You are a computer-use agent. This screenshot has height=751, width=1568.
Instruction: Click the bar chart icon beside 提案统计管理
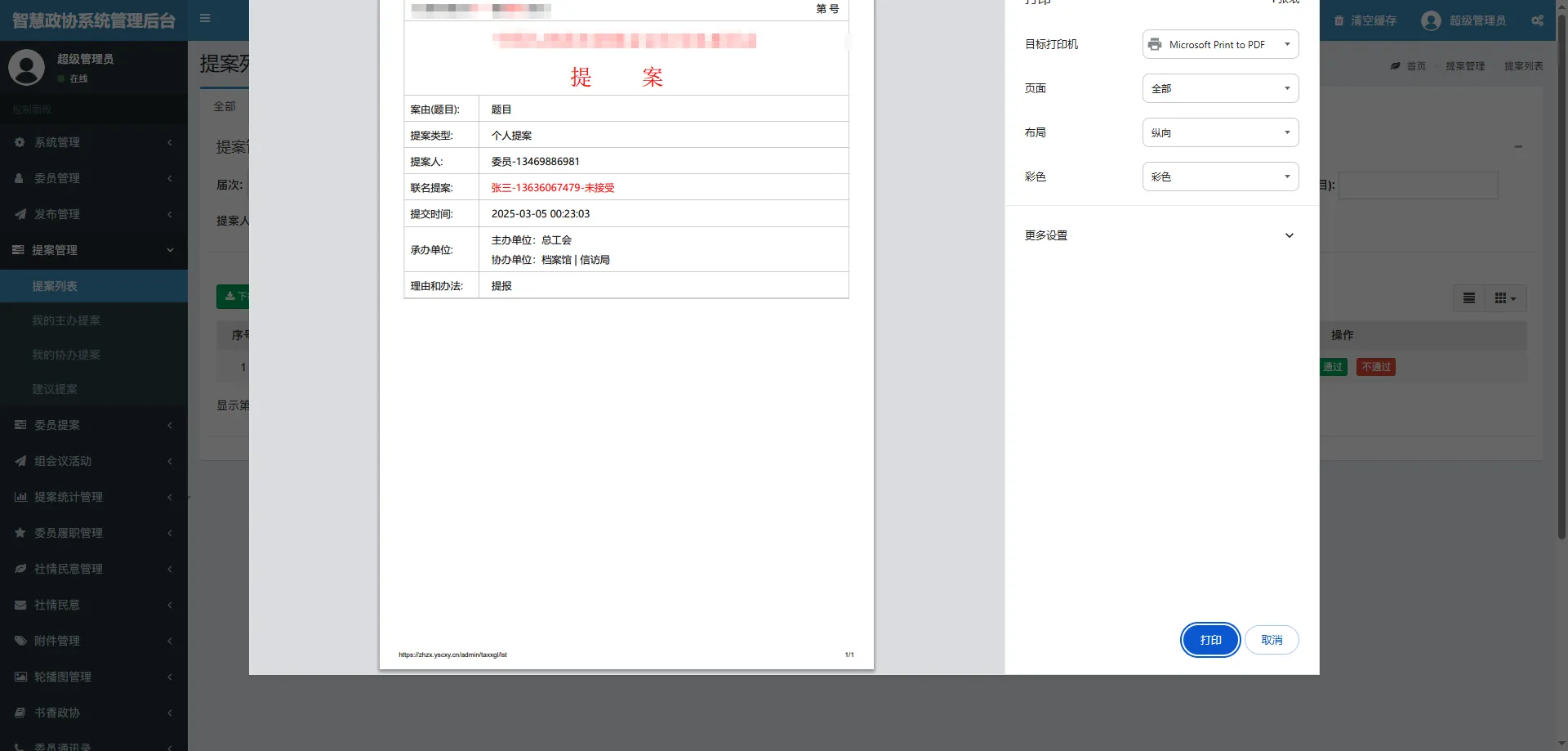[20, 497]
